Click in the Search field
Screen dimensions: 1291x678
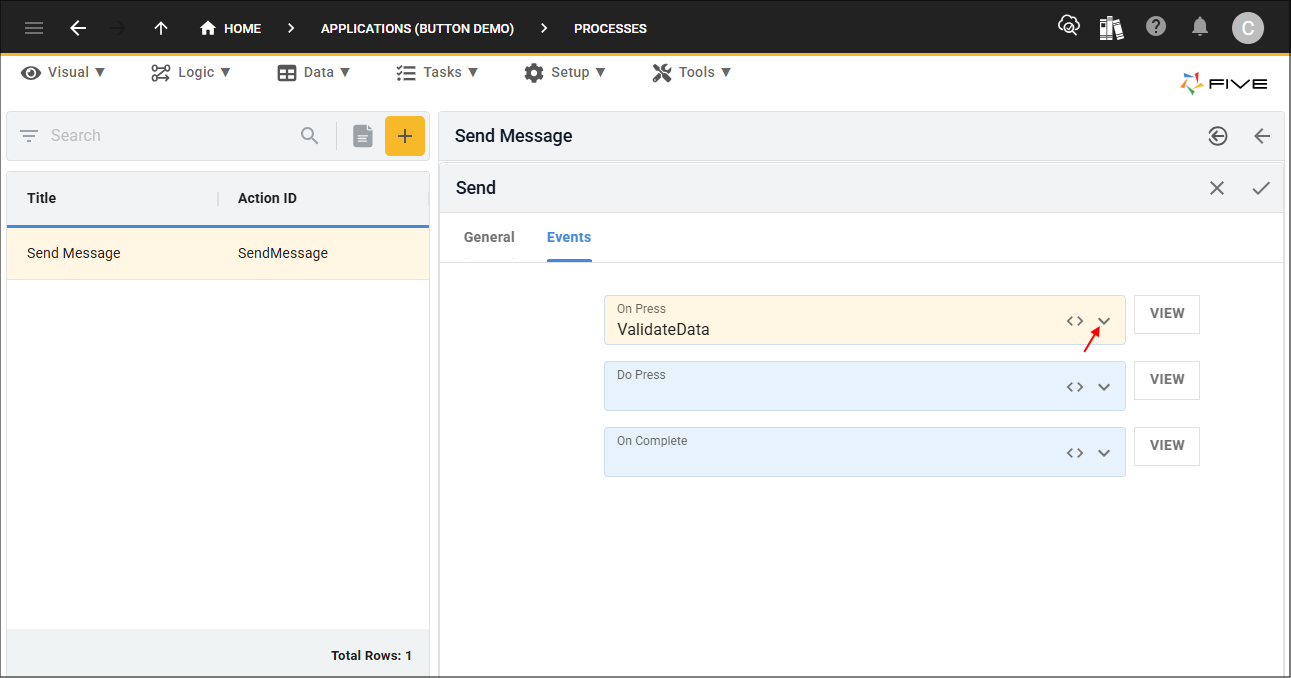pyautogui.click(x=170, y=135)
